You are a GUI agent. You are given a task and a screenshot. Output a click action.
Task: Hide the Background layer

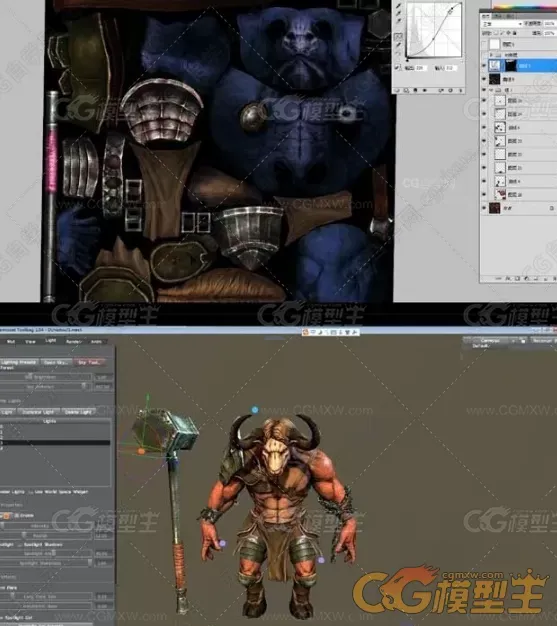pyautogui.click(x=484, y=208)
